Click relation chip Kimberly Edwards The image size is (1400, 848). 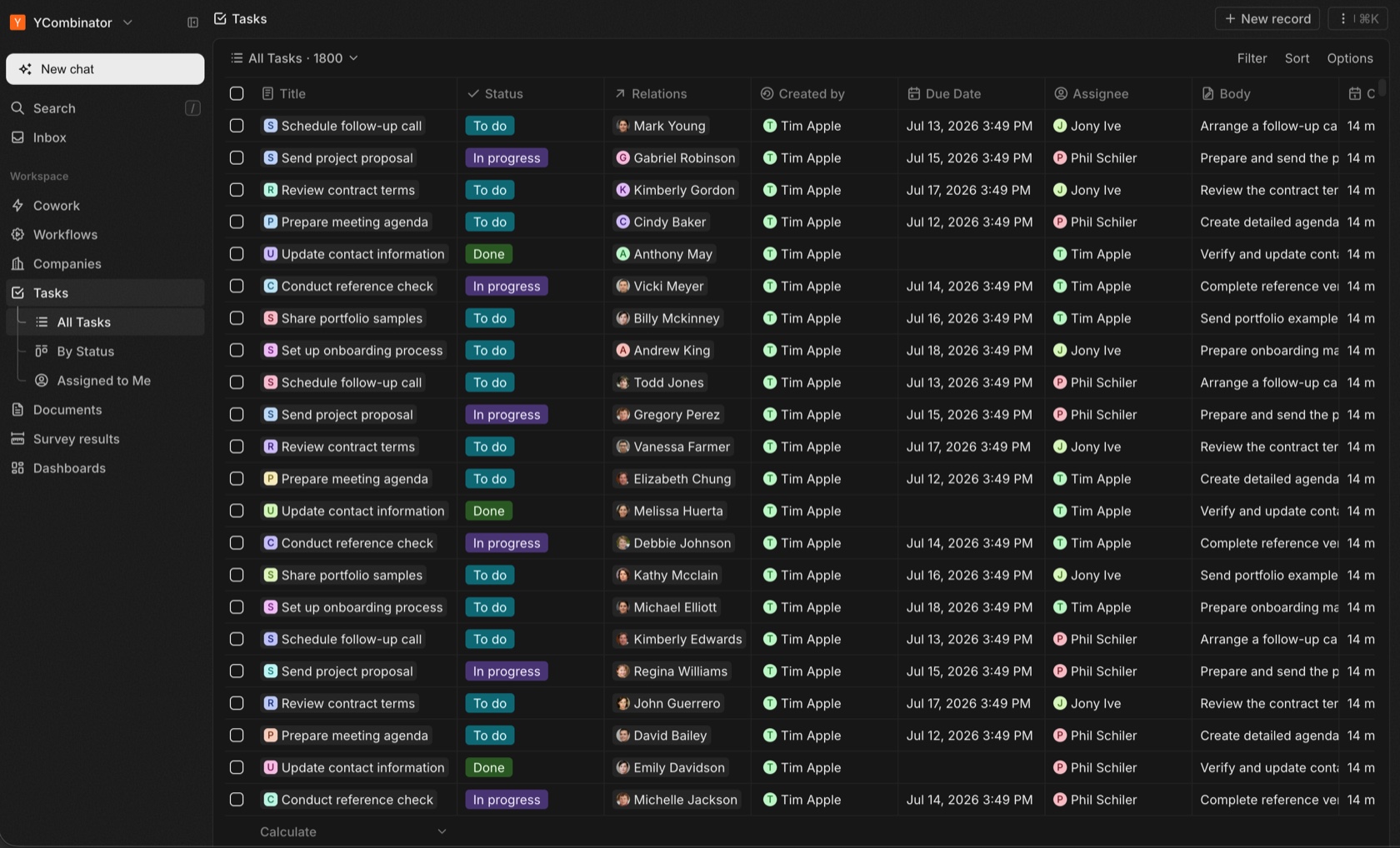click(679, 639)
